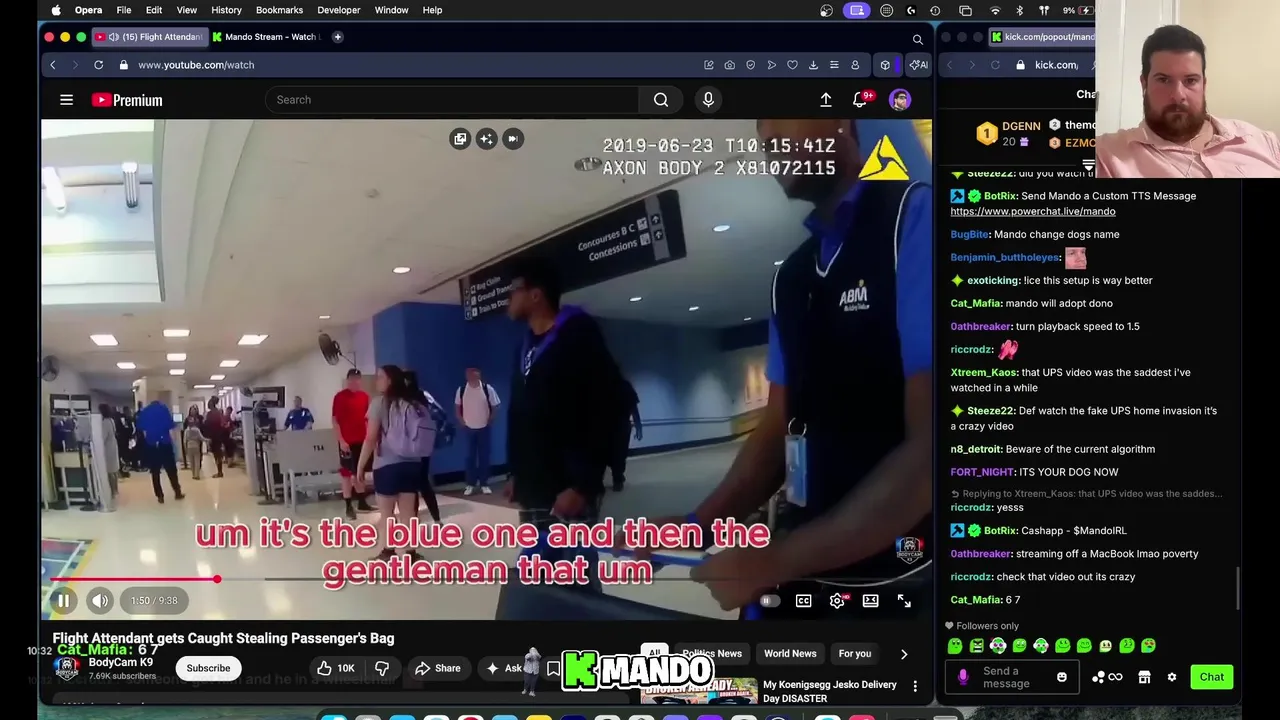
Task: Open the YouTube account avatar menu
Action: coord(900,100)
